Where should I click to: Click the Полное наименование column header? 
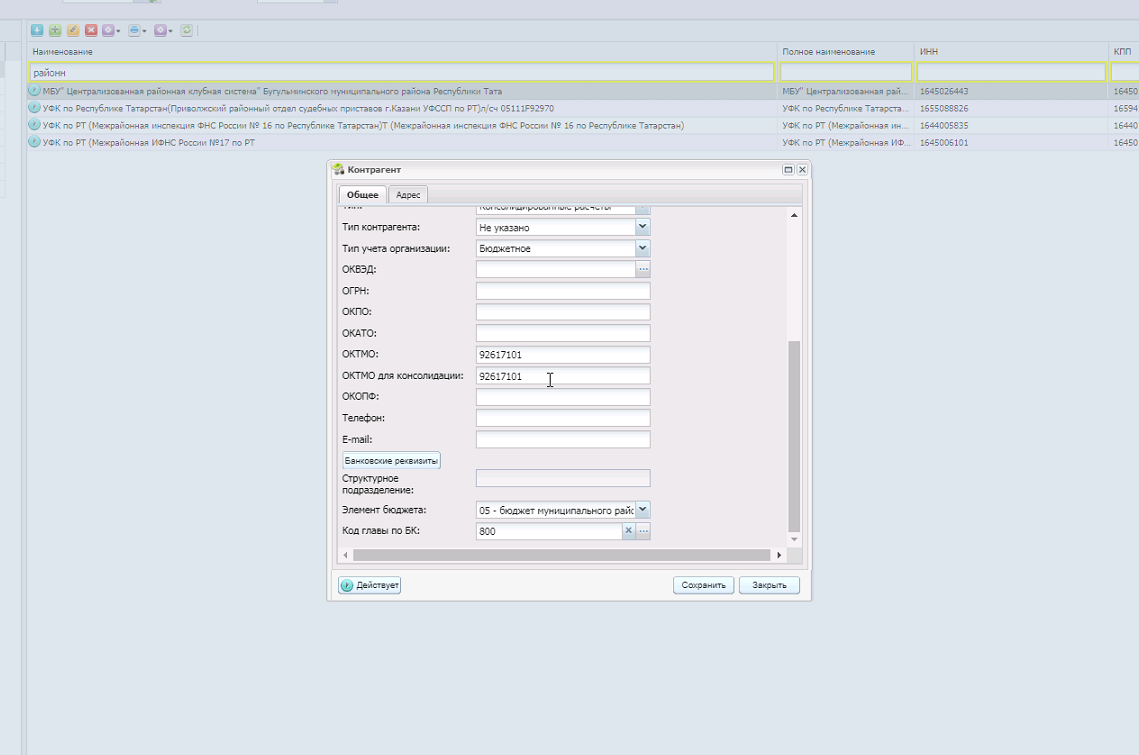click(x=846, y=52)
